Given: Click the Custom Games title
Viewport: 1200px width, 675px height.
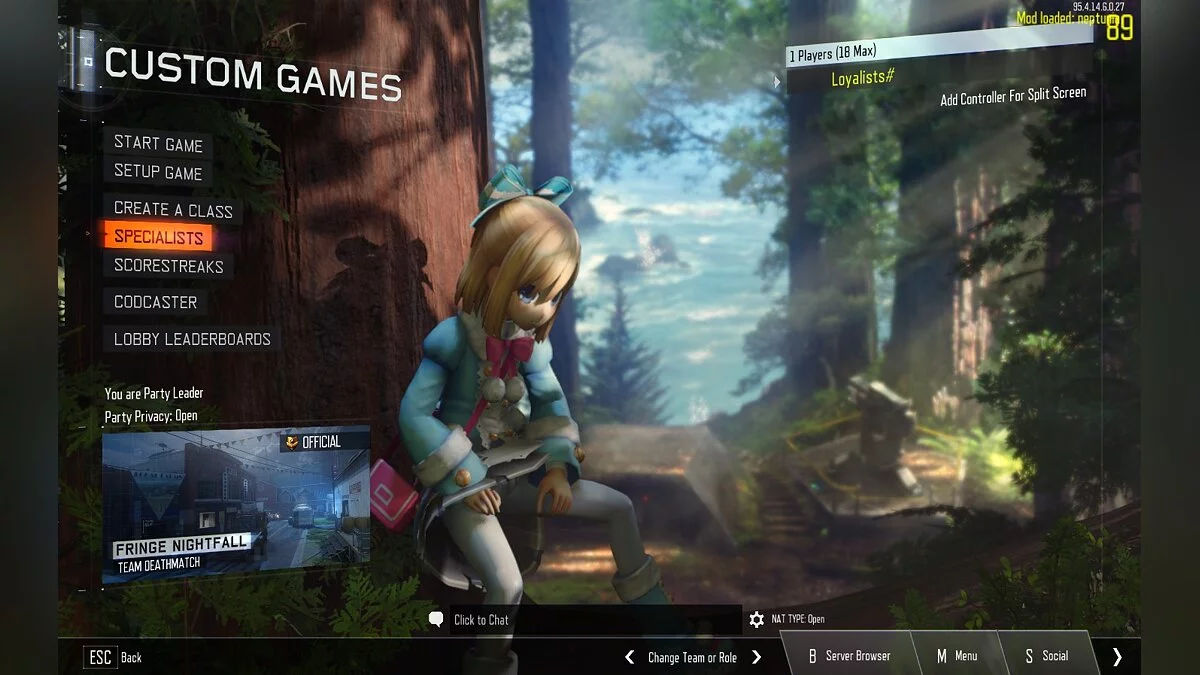Looking at the screenshot, I should (x=253, y=73).
